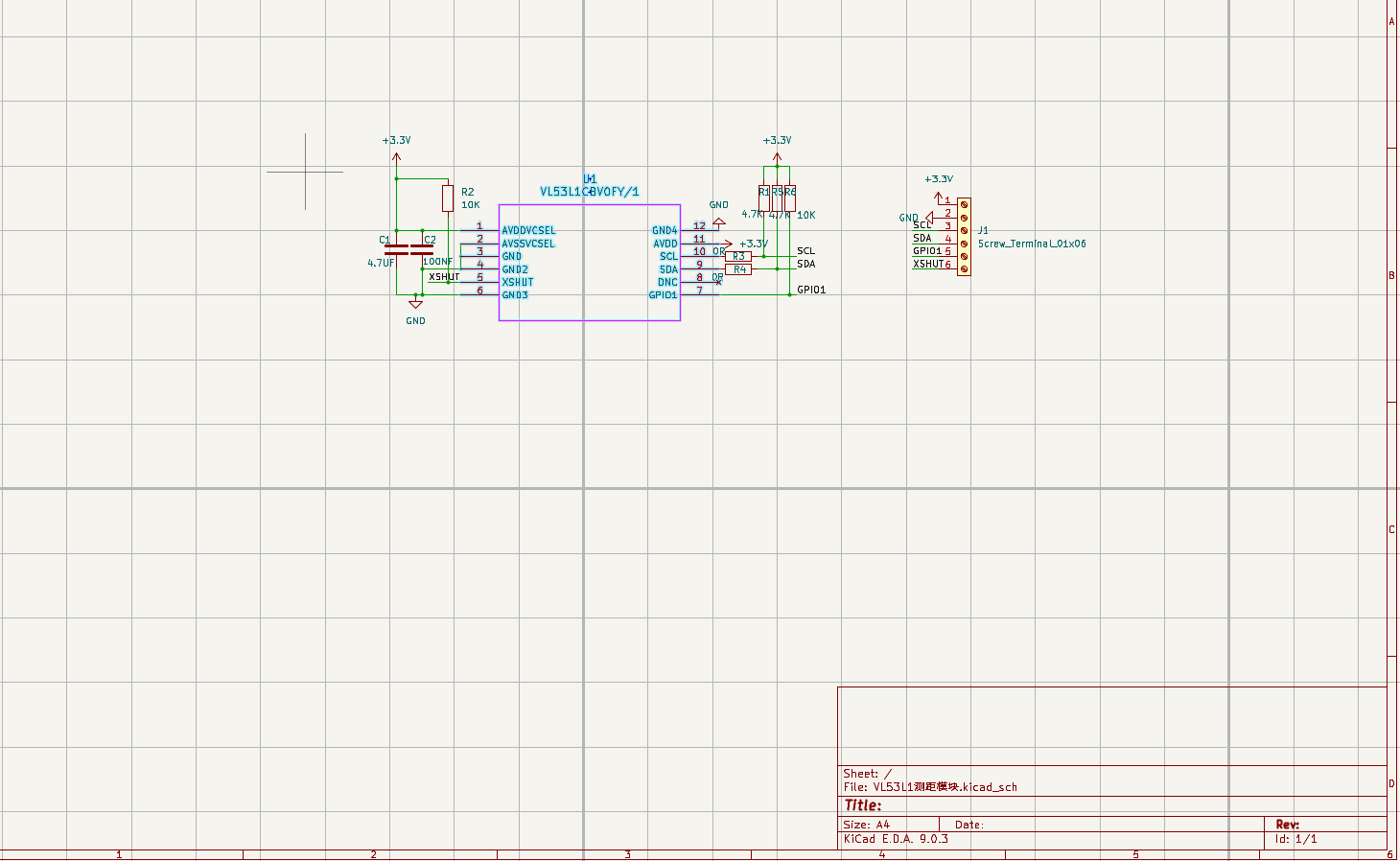Click XSHUT pin name inside U1

click(x=518, y=282)
